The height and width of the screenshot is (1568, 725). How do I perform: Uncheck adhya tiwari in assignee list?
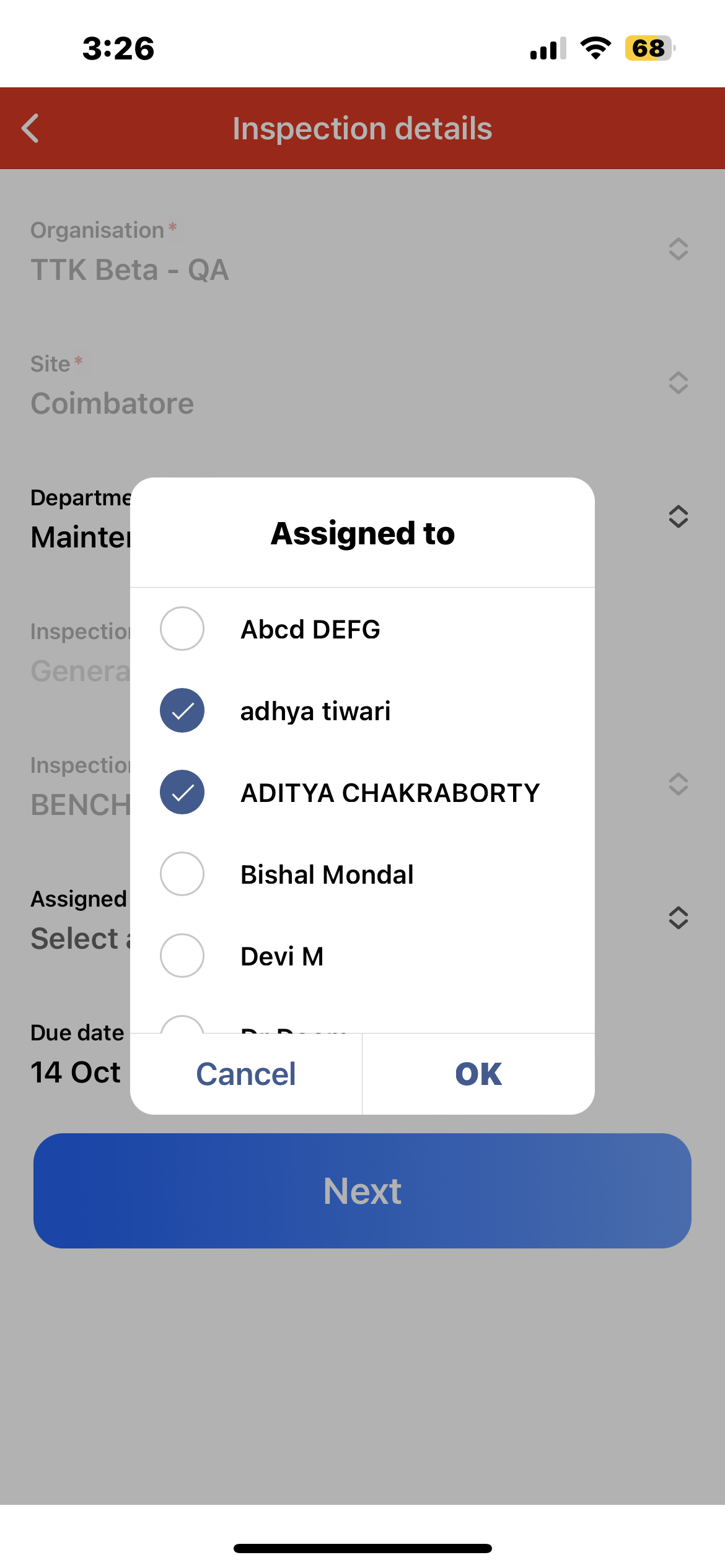coord(182,710)
